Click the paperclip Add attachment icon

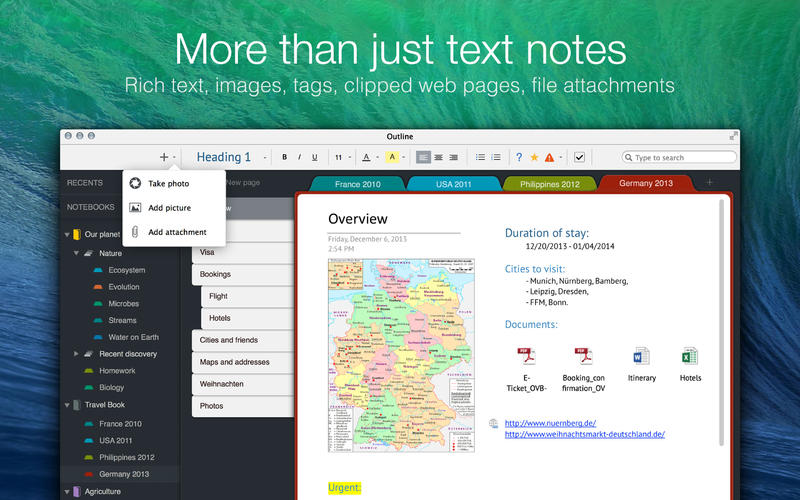tap(135, 232)
